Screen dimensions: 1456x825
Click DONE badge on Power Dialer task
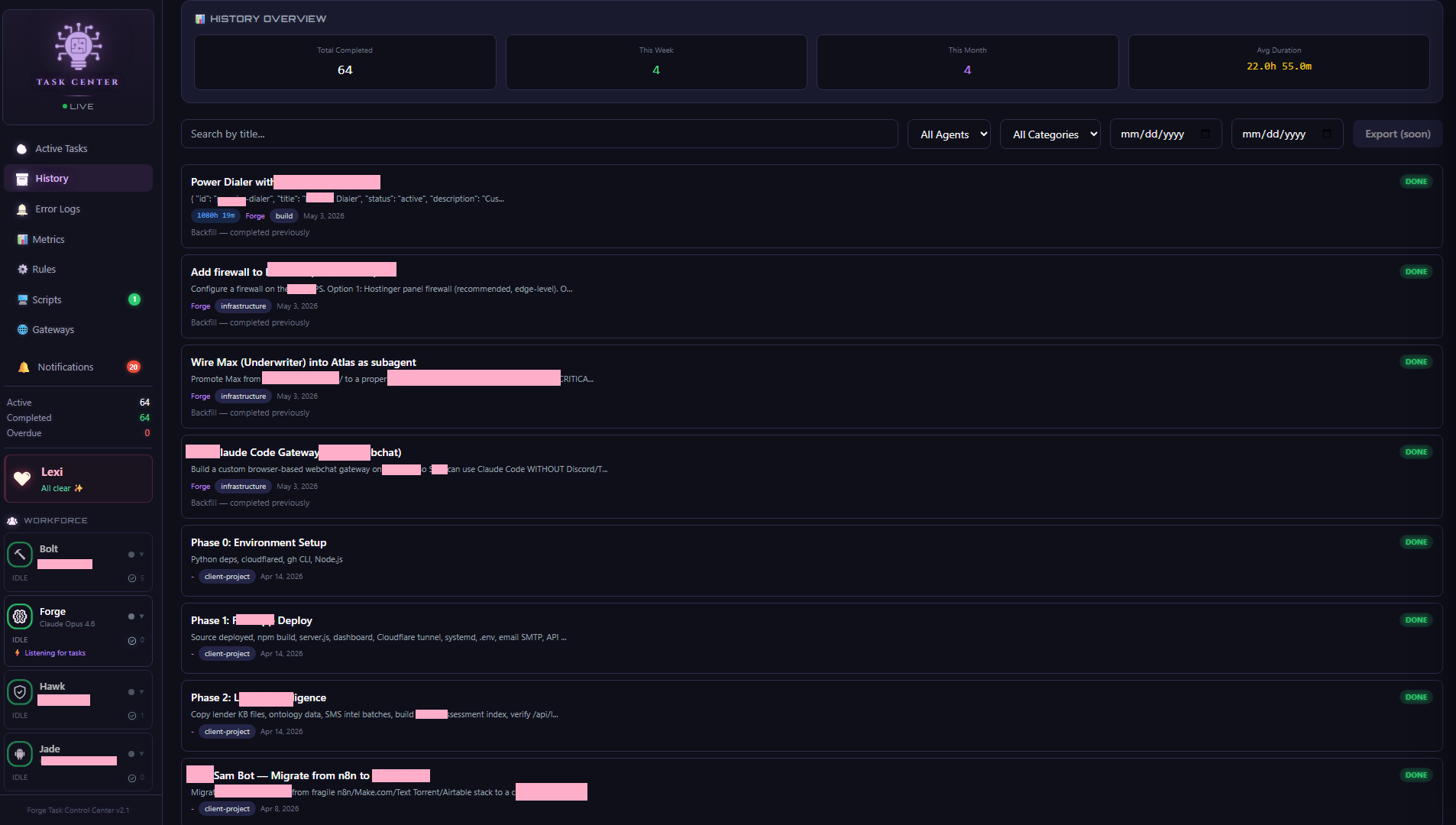click(1416, 182)
